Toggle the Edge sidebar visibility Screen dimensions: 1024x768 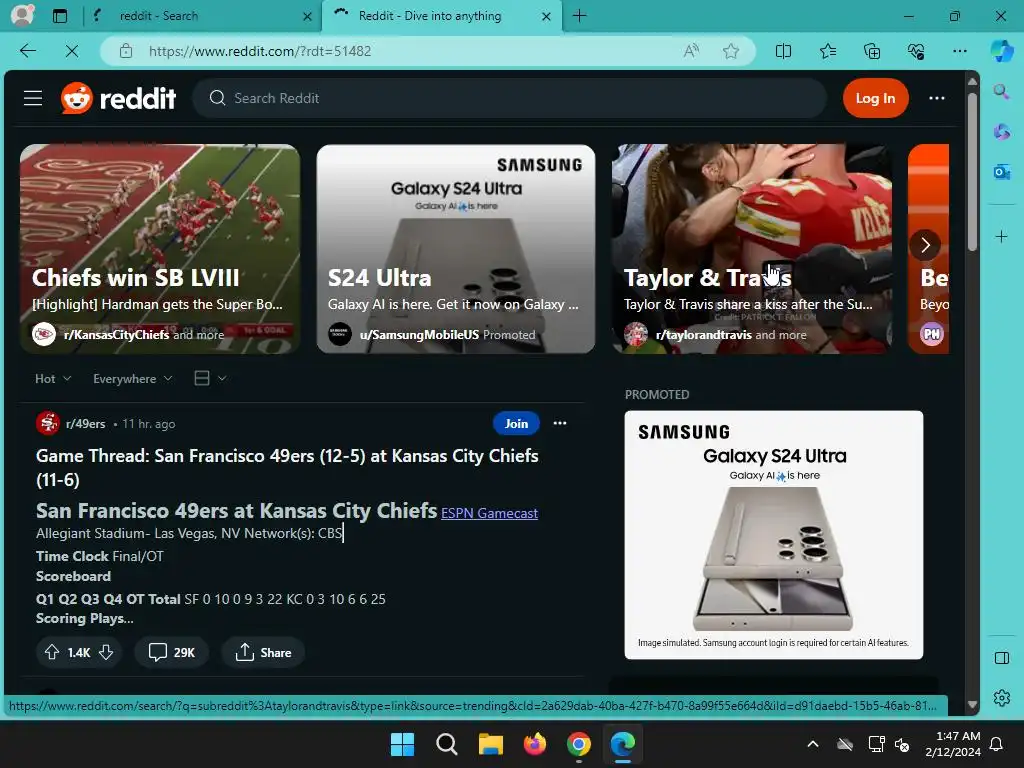1002,658
